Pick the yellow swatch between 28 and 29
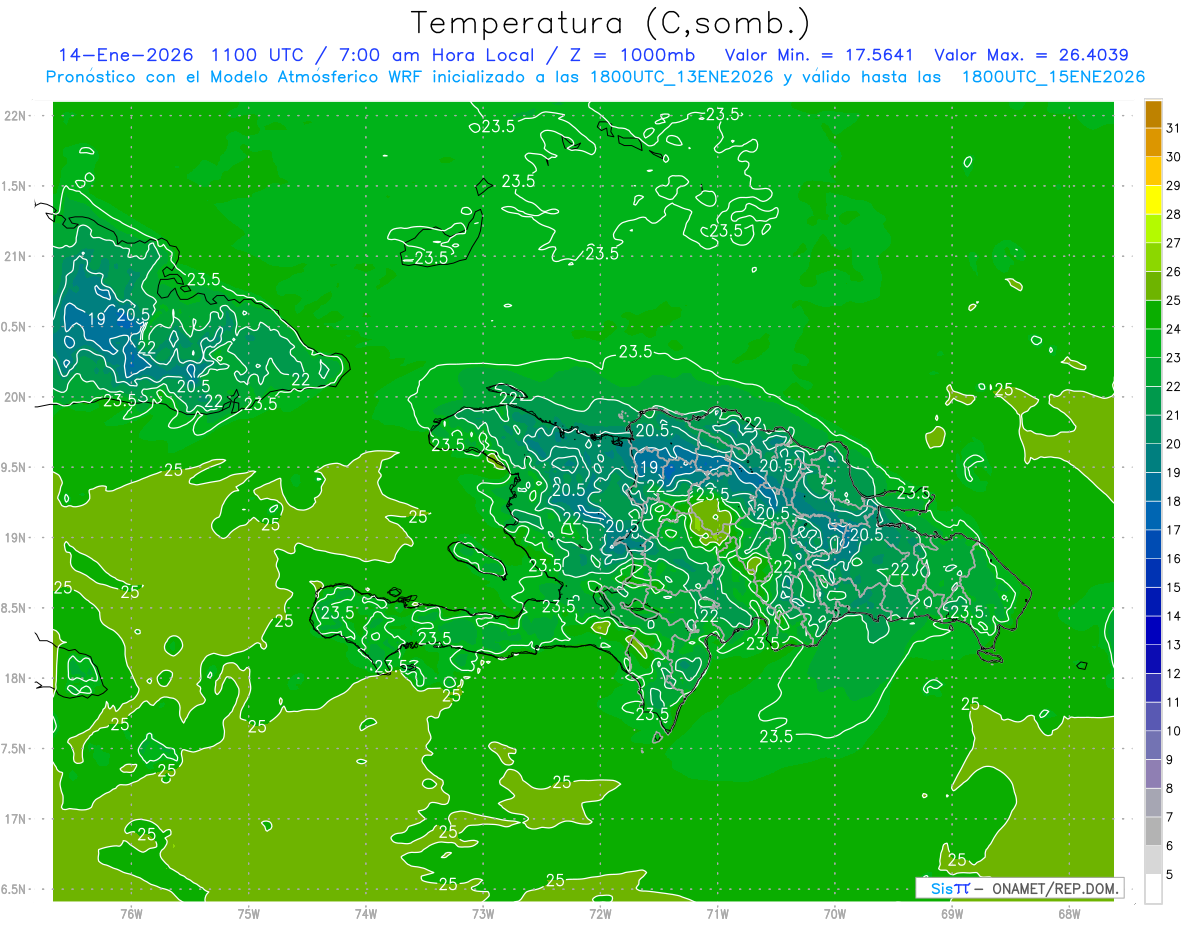 pyautogui.click(x=1153, y=200)
